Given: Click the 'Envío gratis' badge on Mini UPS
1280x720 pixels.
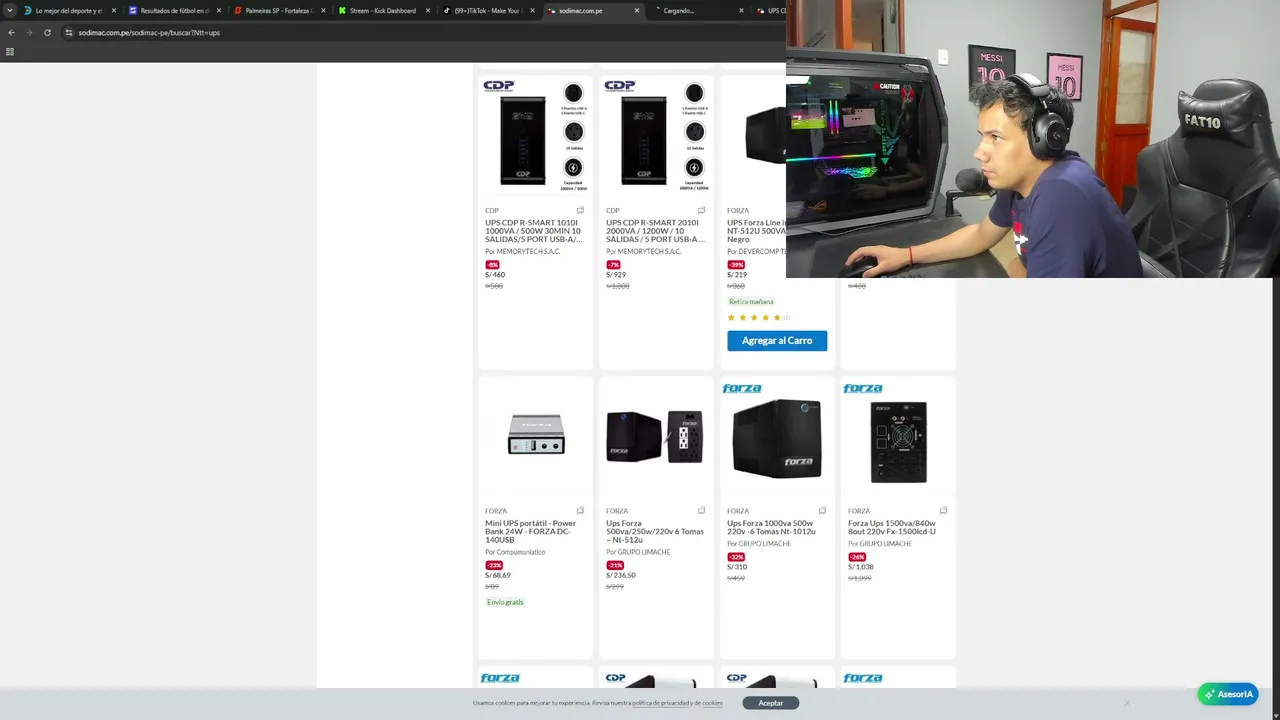Looking at the screenshot, I should (x=505, y=602).
